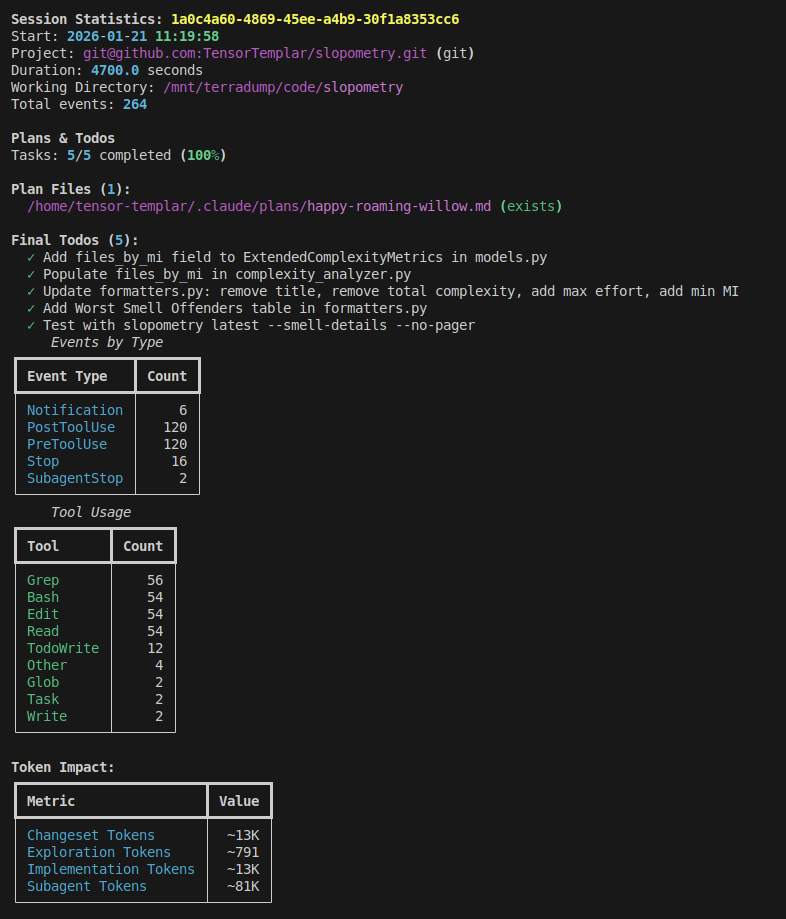Image resolution: width=786 pixels, height=919 pixels.
Task: Click the Tool column header
Action: pos(43,546)
